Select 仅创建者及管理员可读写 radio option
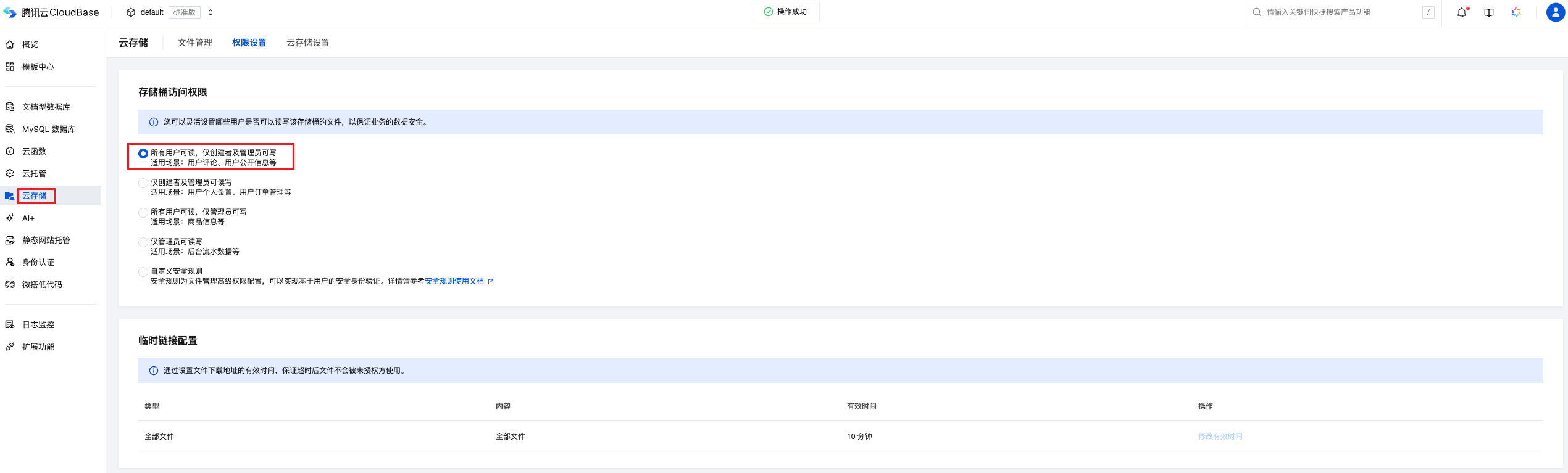 click(x=143, y=183)
